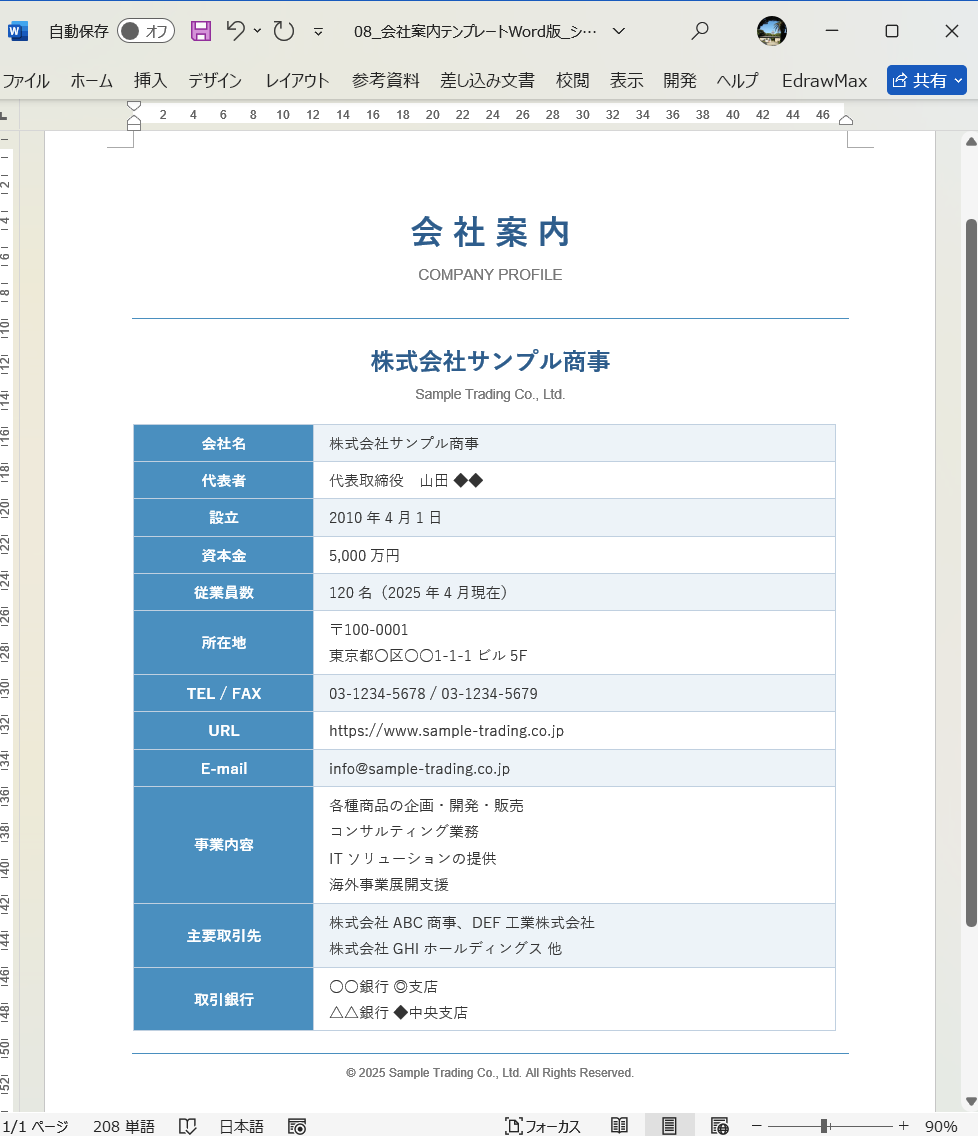Enable Focus mode via フォーカス in the status bar
Image resolution: width=978 pixels, height=1136 pixels.
543,1126
